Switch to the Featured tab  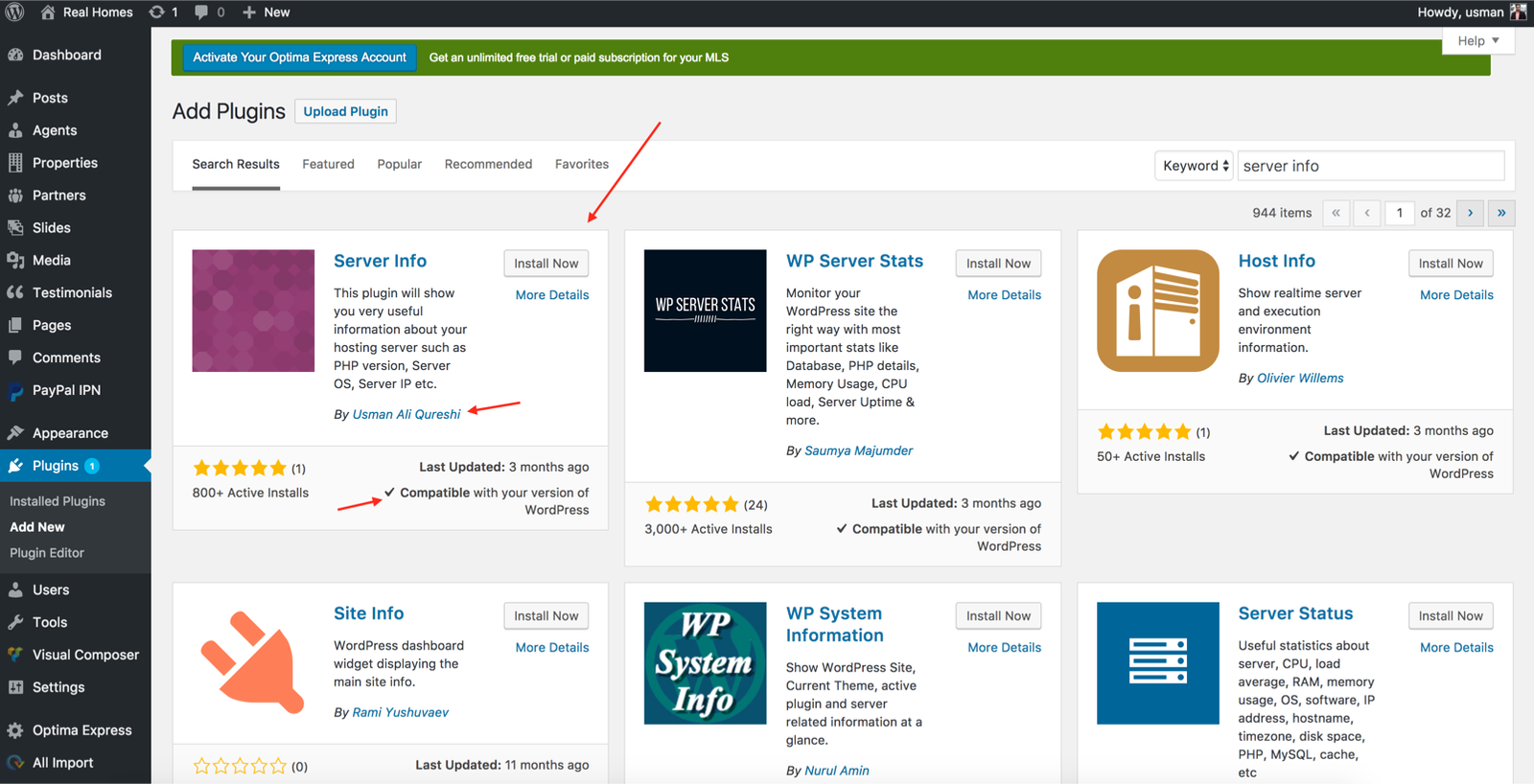(x=328, y=165)
